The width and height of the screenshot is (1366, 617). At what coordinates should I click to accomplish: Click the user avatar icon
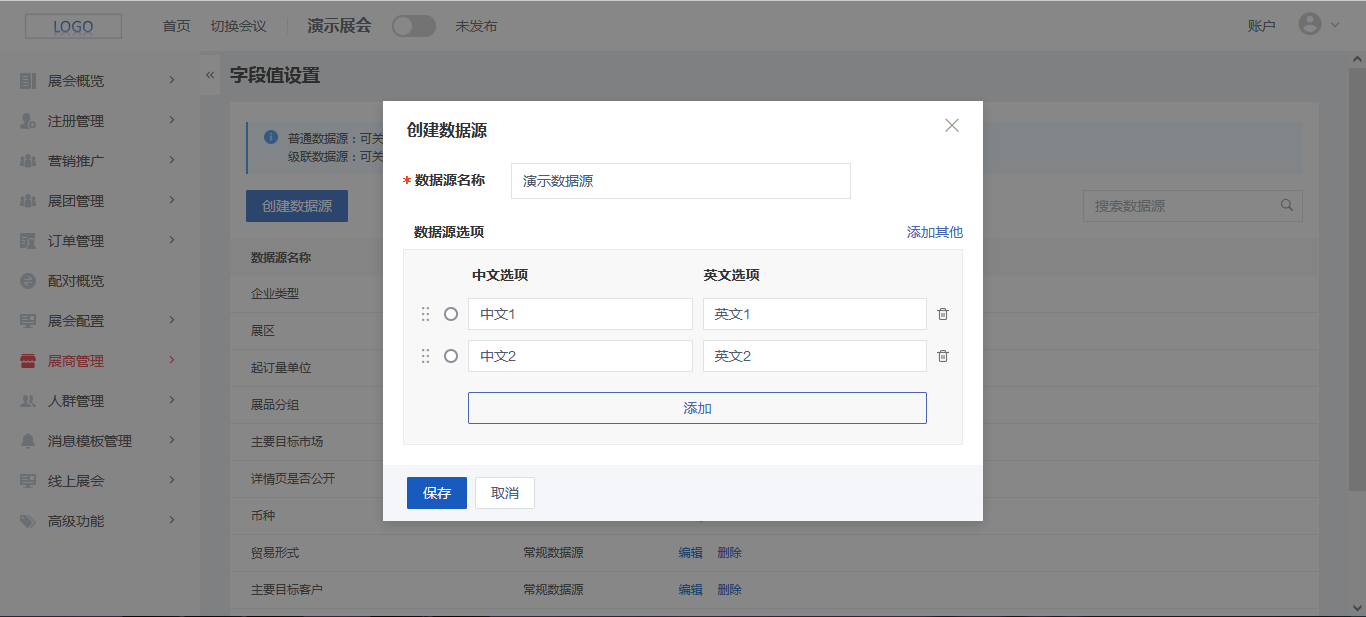pyautogui.click(x=1309, y=25)
